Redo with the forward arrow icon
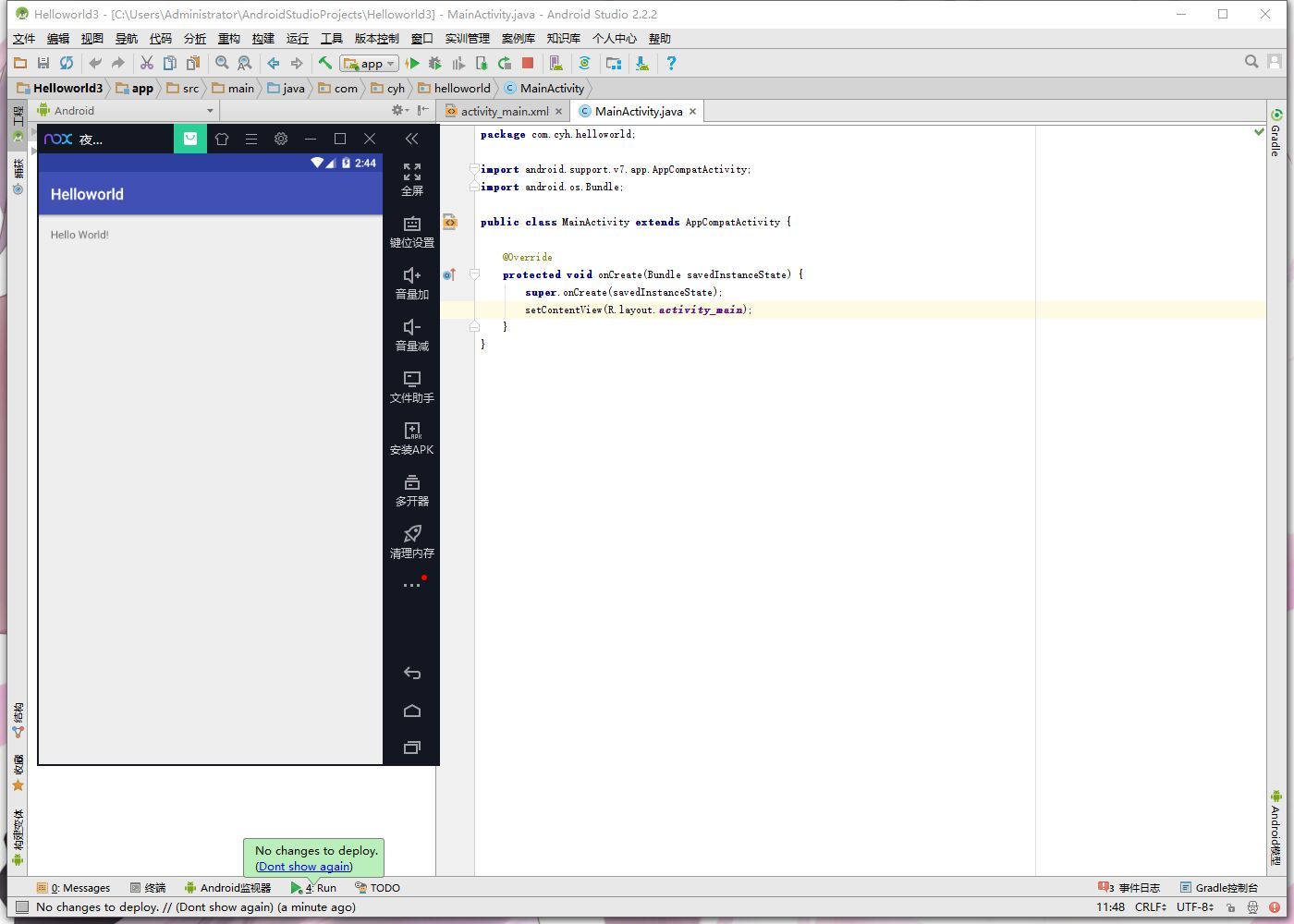Screen dimensions: 1294x924 point(117,63)
